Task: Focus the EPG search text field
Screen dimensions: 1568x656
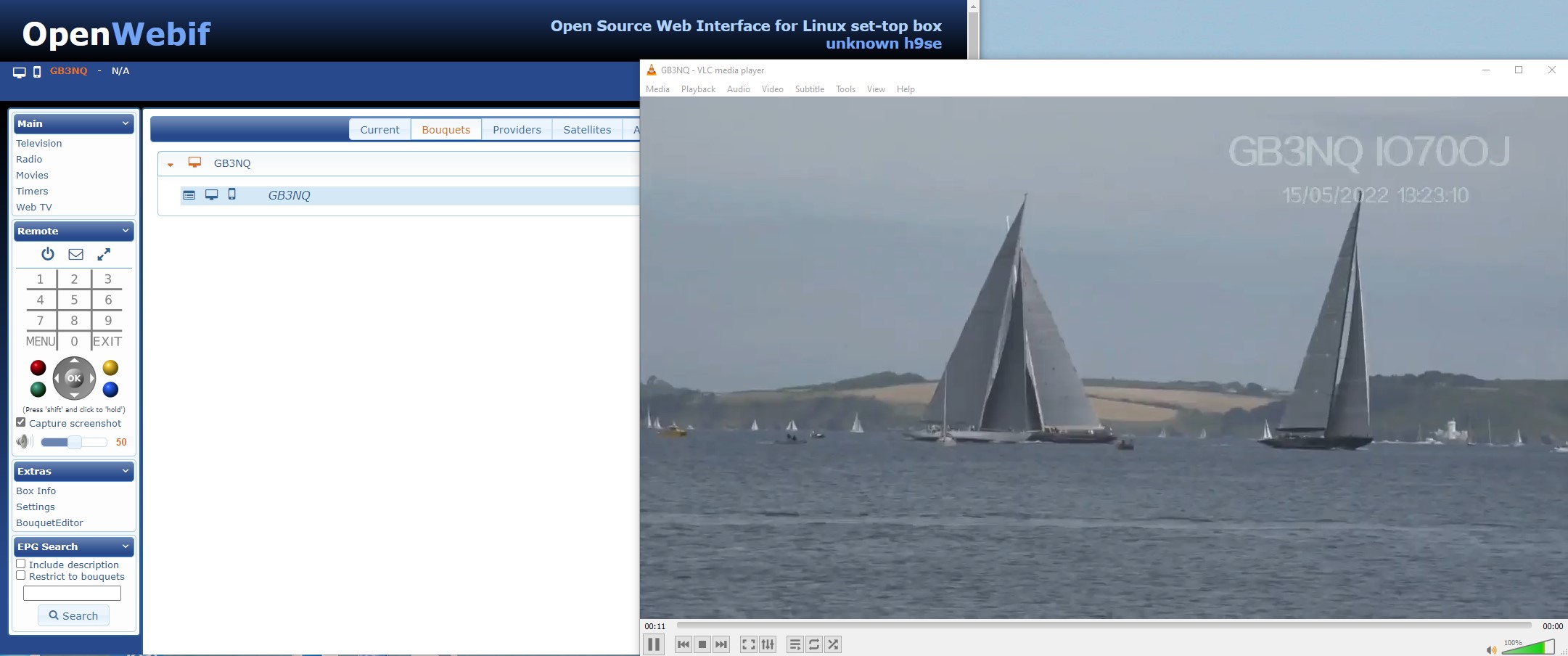Action: click(x=72, y=593)
